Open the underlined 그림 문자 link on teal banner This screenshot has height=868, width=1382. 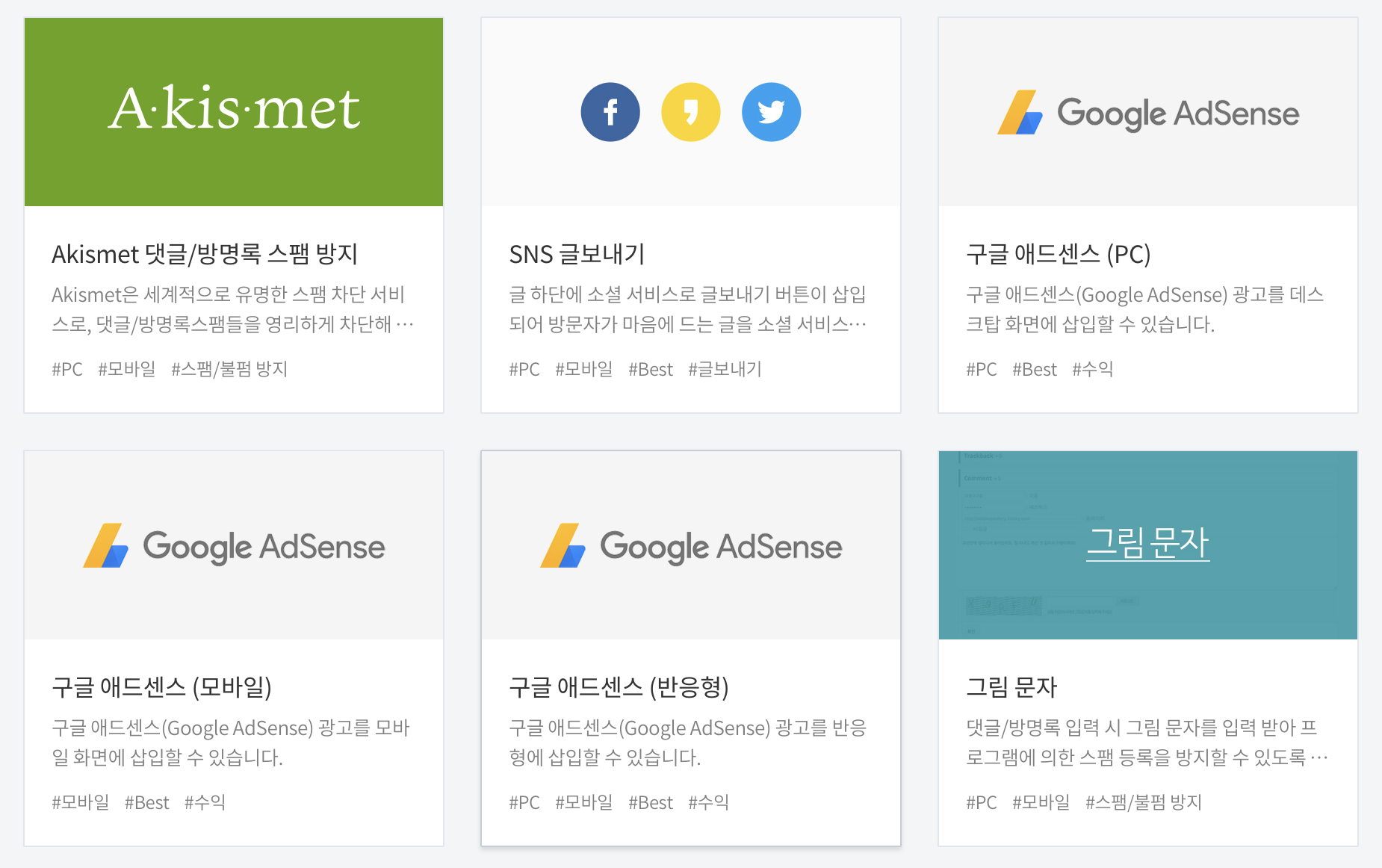[x=1148, y=543]
